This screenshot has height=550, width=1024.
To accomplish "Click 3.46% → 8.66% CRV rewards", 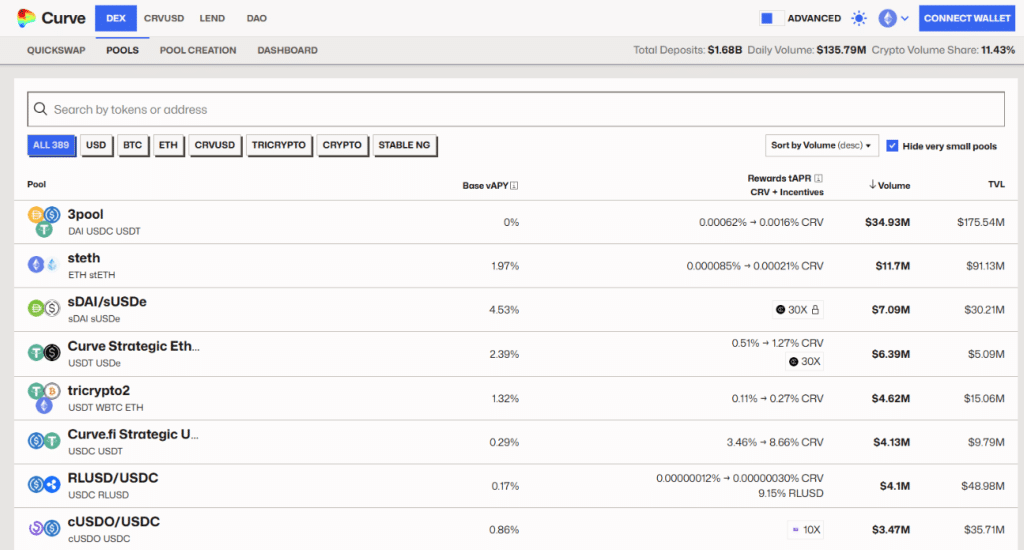I will click(x=775, y=442).
